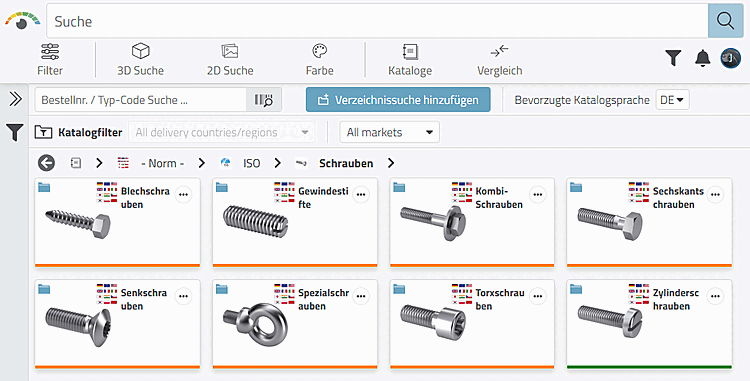Go to the - Norm - breadcrumb
The height and width of the screenshot is (381, 750).
pyautogui.click(x=163, y=163)
